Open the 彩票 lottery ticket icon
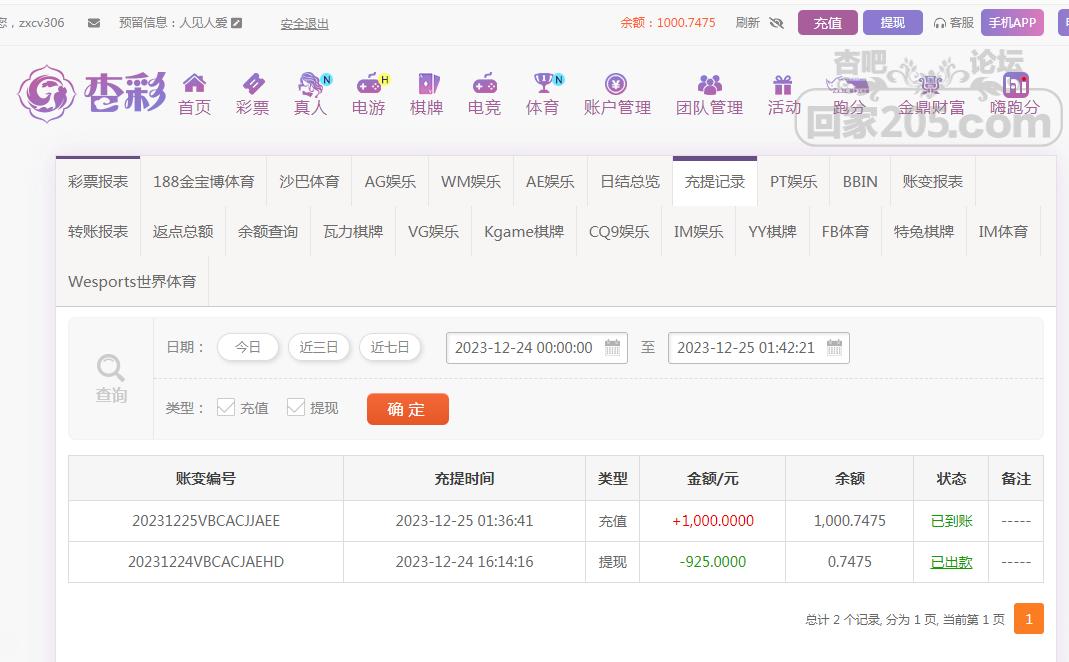The height and width of the screenshot is (662, 1069). pyautogui.click(x=252, y=84)
